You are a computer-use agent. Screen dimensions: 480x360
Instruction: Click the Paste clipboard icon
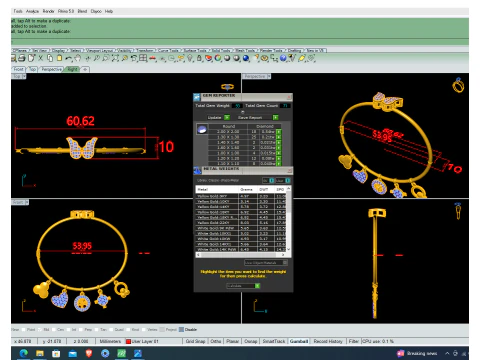click(59, 58)
